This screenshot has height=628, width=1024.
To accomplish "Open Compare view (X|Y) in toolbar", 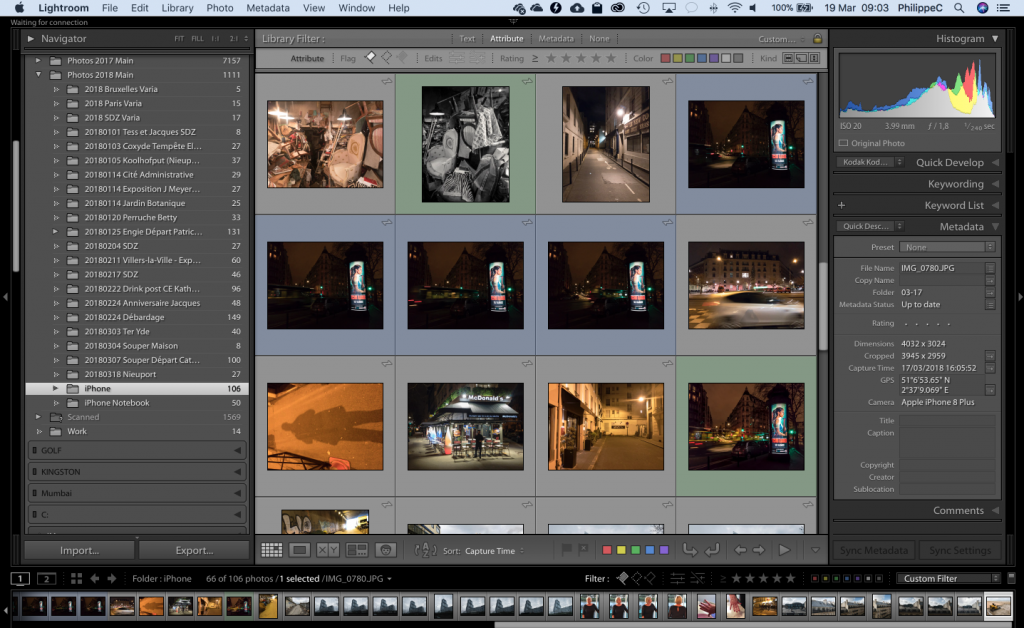I will tap(328, 550).
